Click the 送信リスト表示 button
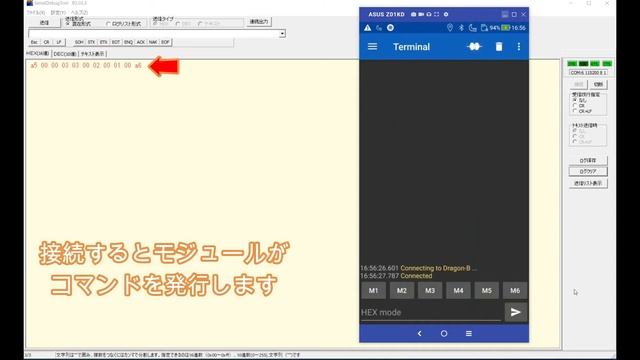This screenshot has width=640, height=360. (x=588, y=183)
